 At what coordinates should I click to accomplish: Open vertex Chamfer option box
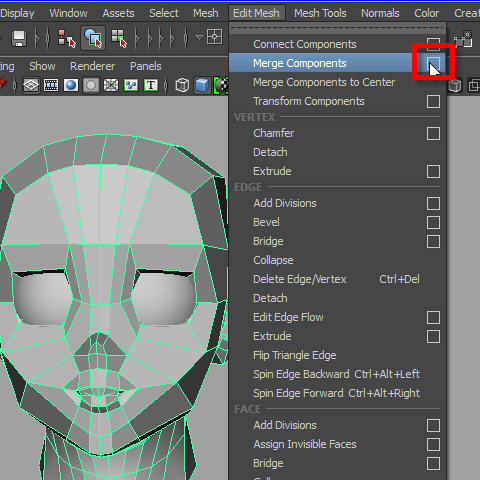(433, 133)
